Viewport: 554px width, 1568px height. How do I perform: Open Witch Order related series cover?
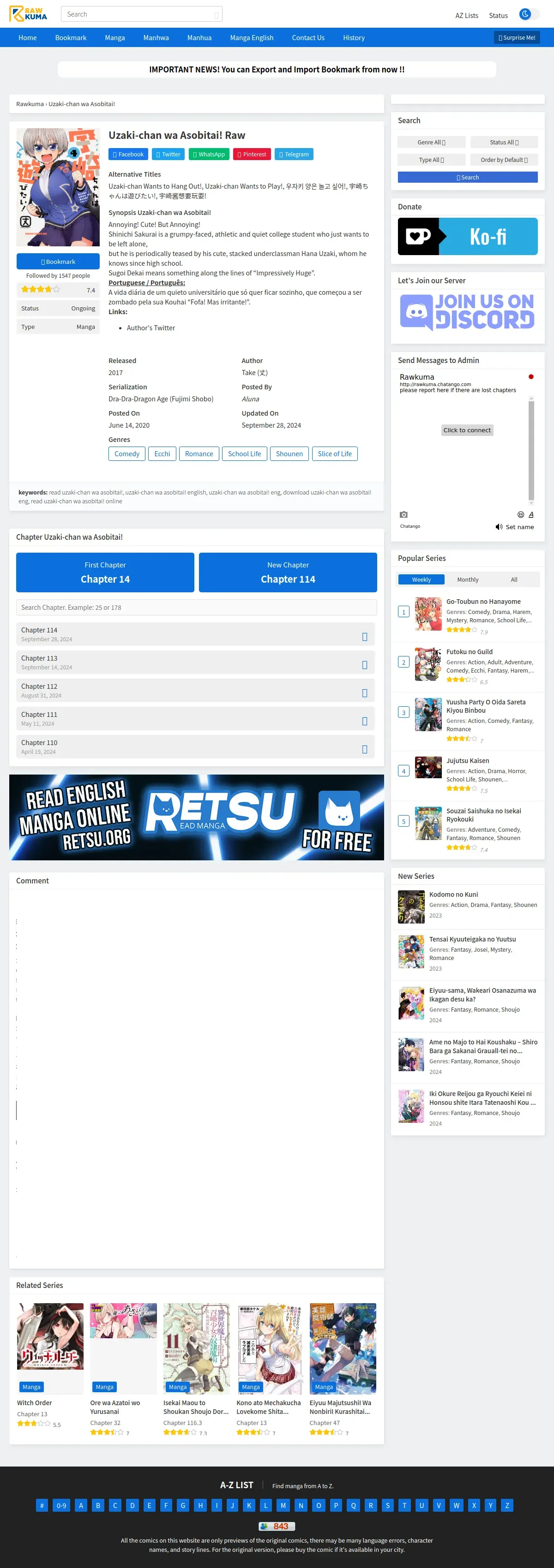coord(50,1349)
